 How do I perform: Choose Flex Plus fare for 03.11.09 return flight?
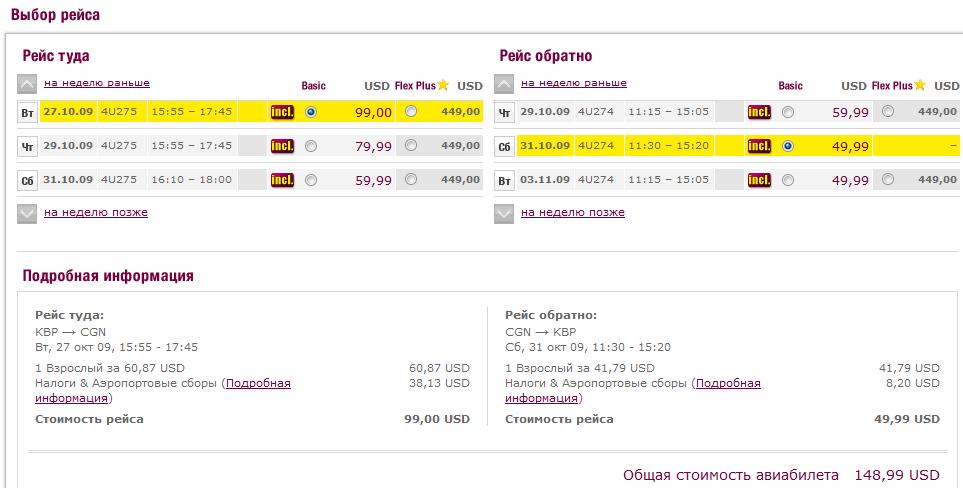(888, 181)
